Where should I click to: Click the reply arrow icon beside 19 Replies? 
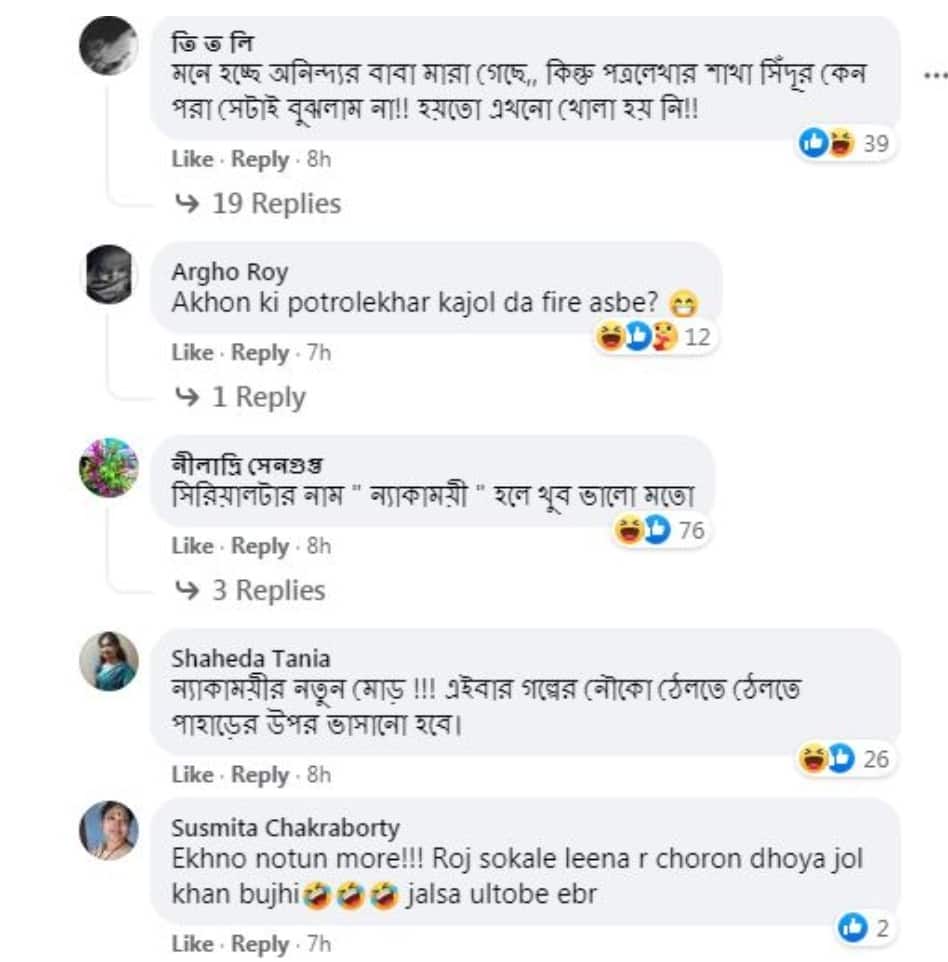pyautogui.click(x=187, y=204)
